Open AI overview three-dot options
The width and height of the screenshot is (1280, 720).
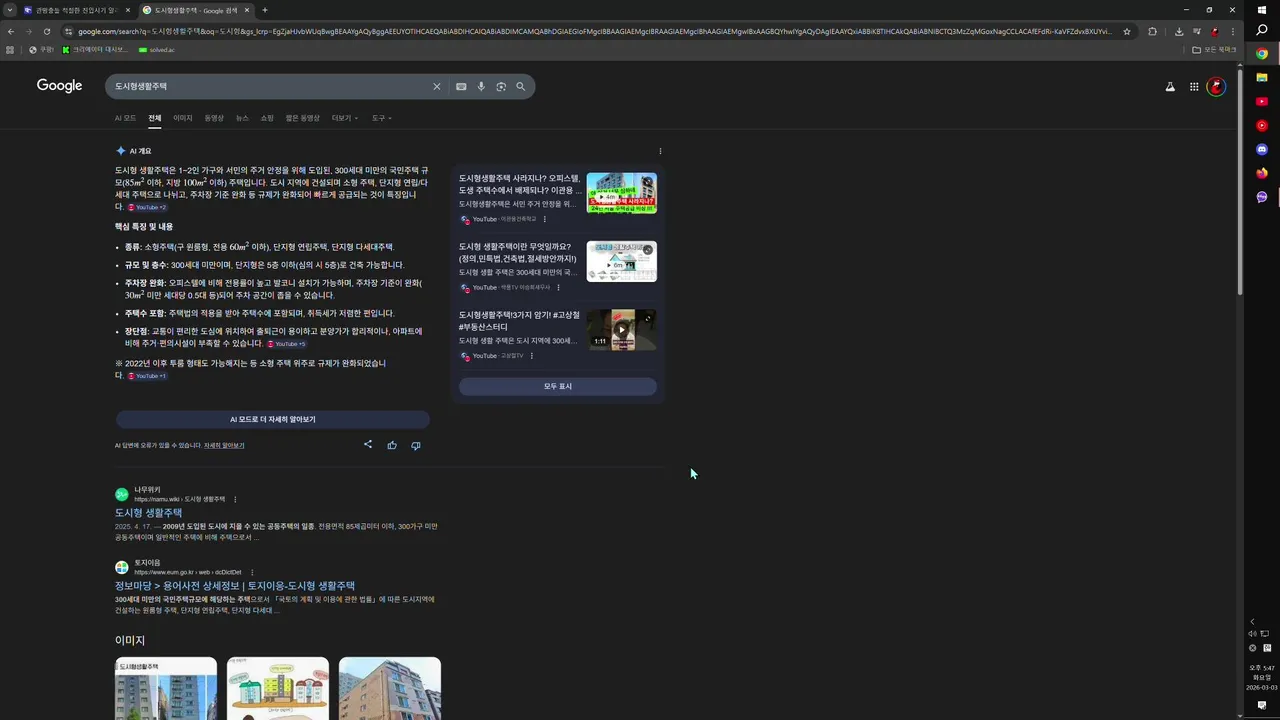[x=660, y=152]
